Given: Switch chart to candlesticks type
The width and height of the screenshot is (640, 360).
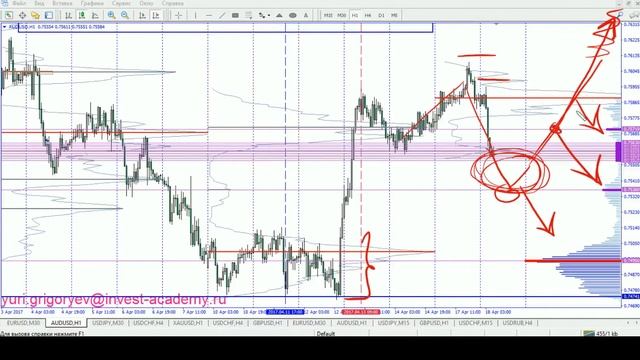Looking at the screenshot, I should coord(82,16).
